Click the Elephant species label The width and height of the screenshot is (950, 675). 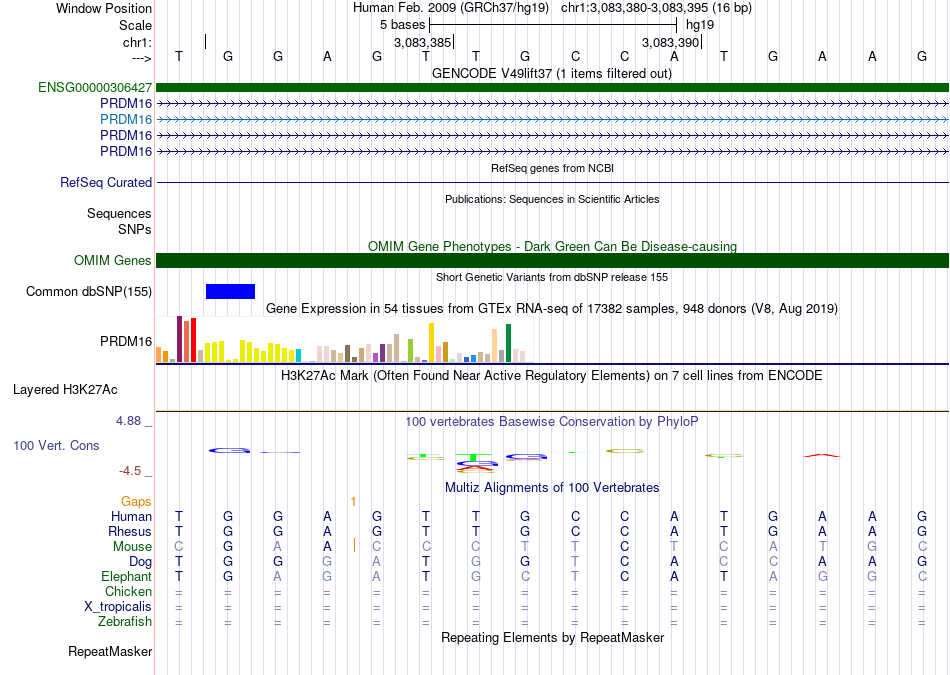[126, 577]
